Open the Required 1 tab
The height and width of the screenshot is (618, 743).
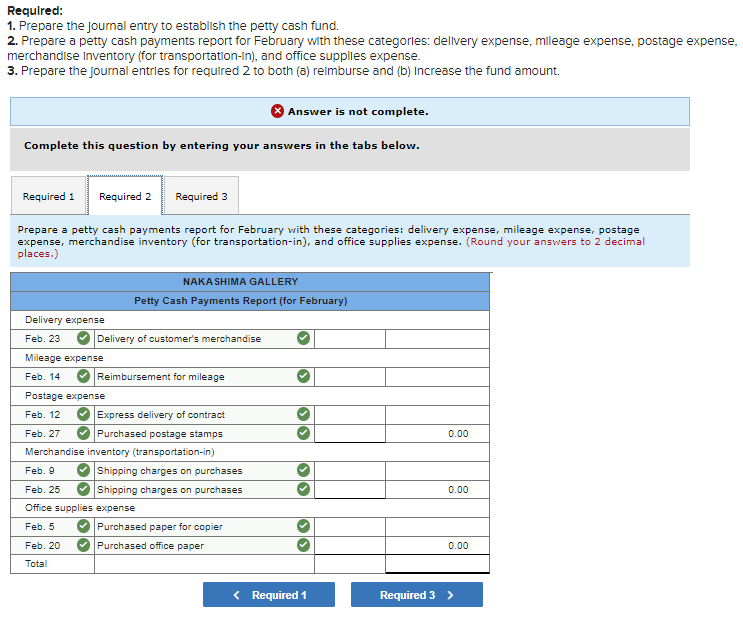coord(48,196)
